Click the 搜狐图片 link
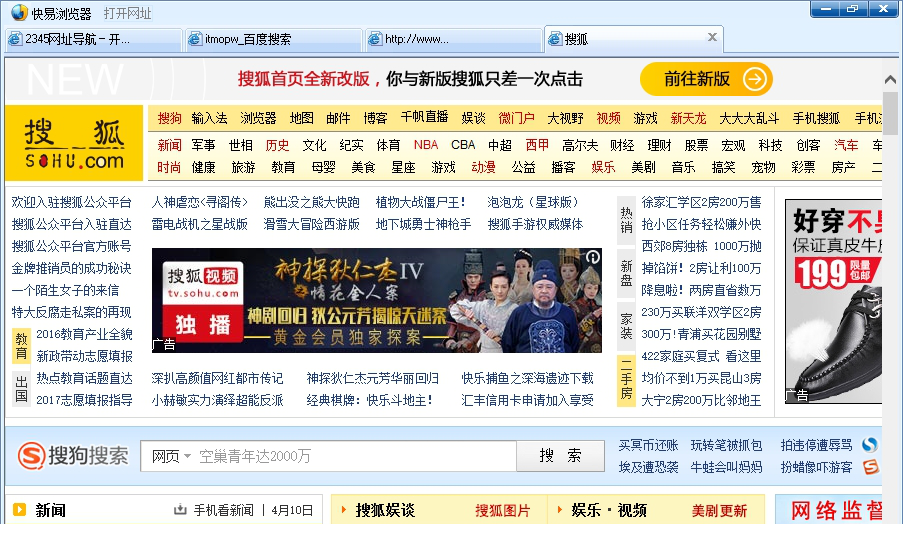 pyautogui.click(x=502, y=511)
